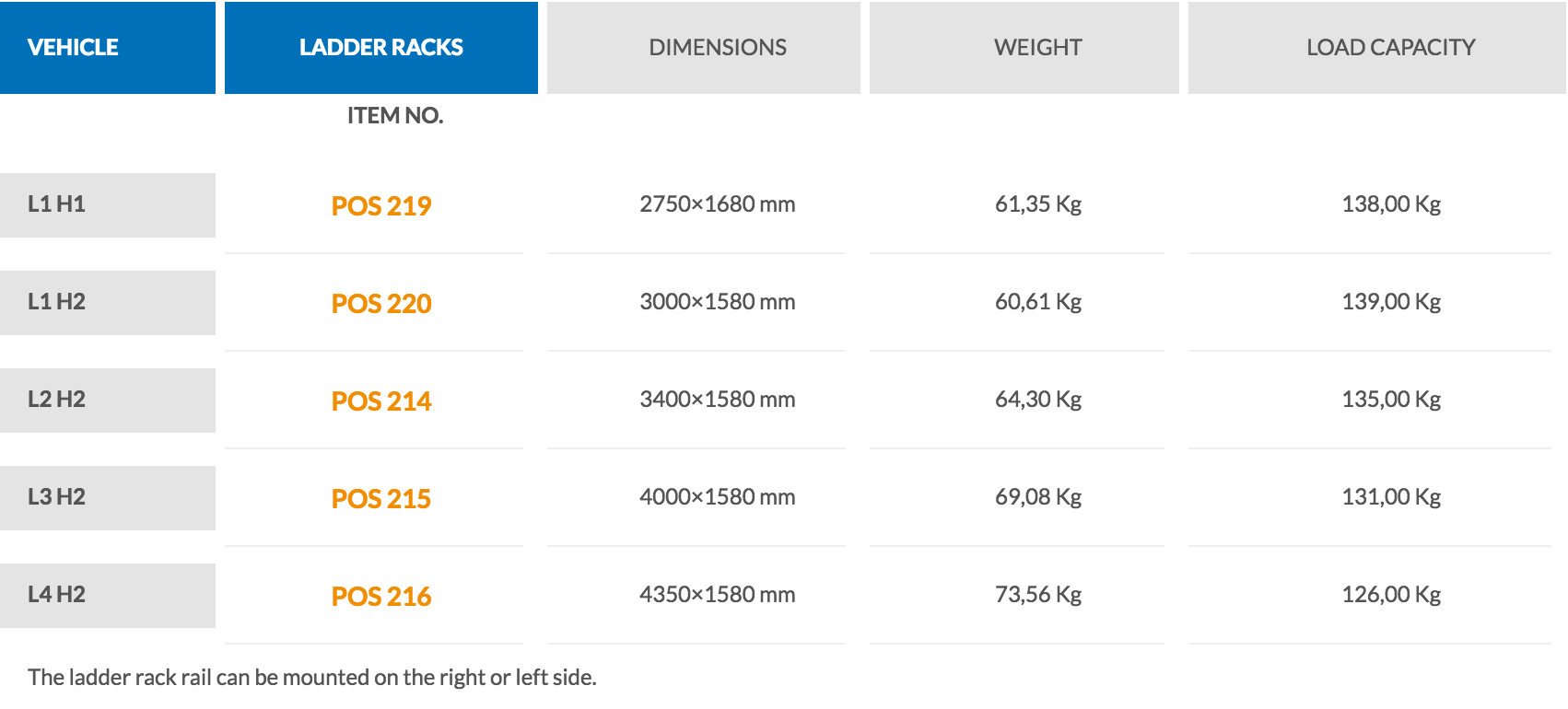Select the L2 H2 vehicle row
Viewport: 1568px width, 709px height.
point(108,401)
